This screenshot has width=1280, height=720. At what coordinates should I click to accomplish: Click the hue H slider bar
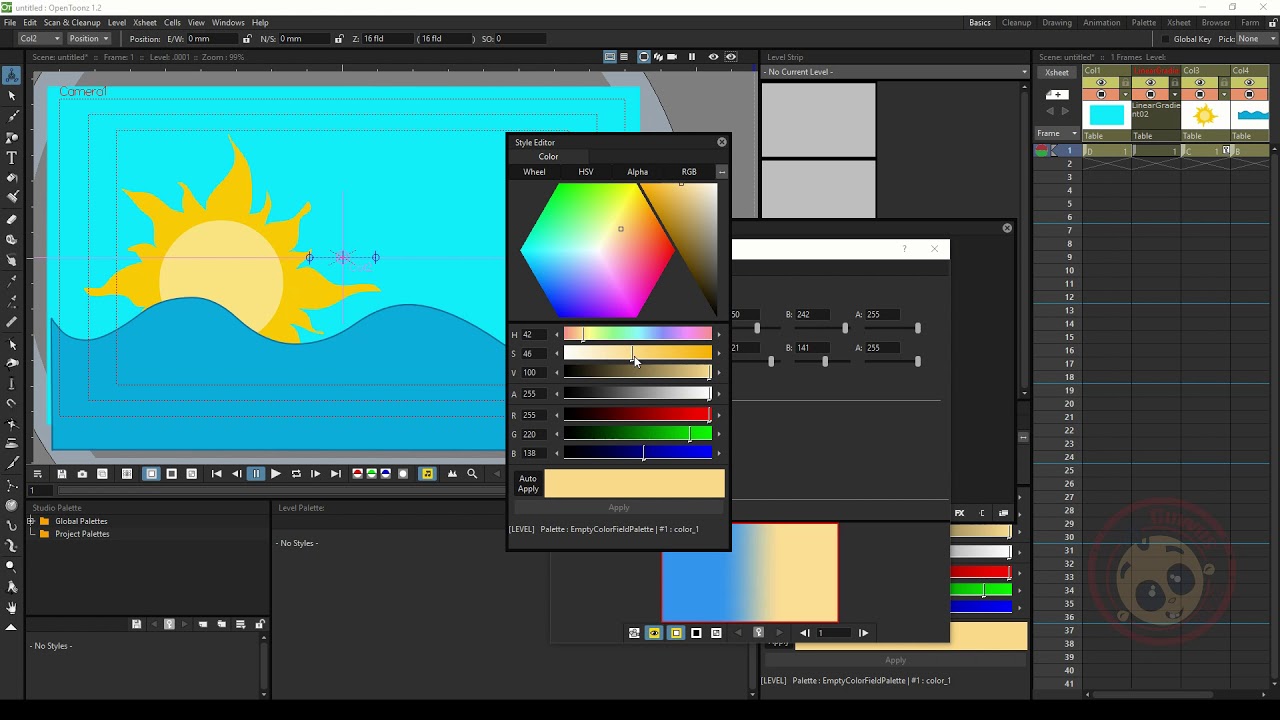pos(638,334)
